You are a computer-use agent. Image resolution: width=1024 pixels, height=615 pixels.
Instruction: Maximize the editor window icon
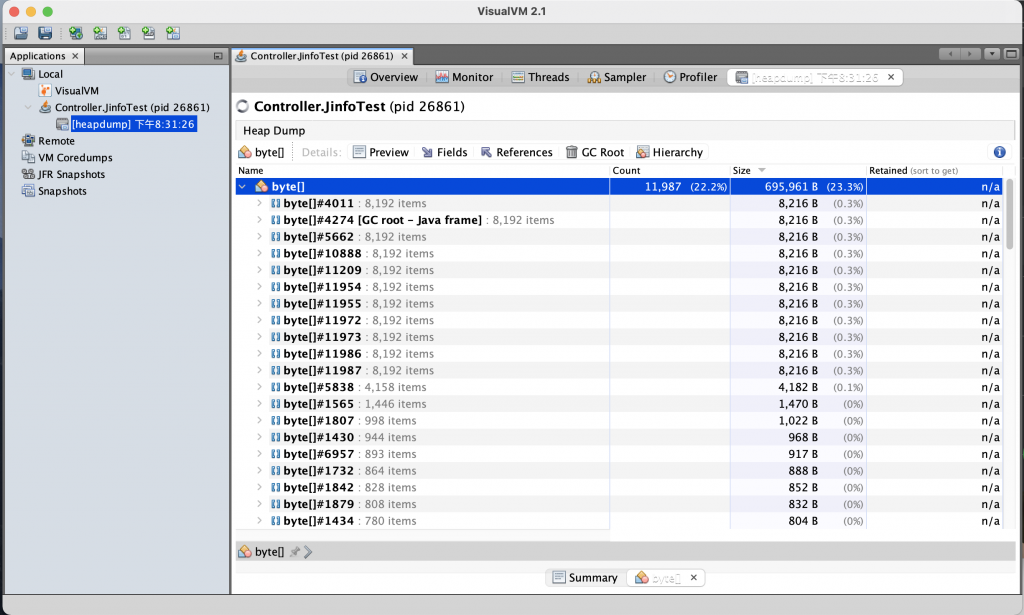[1011, 54]
